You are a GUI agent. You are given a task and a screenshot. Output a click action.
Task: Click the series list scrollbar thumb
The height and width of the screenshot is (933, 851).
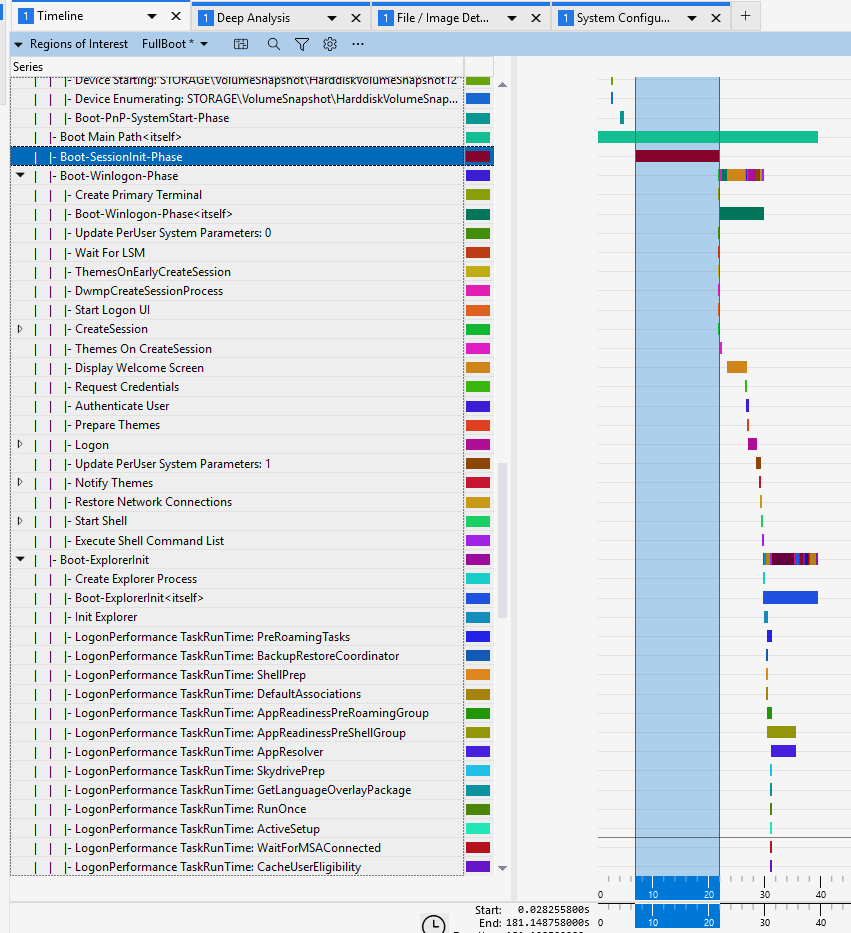click(502, 540)
